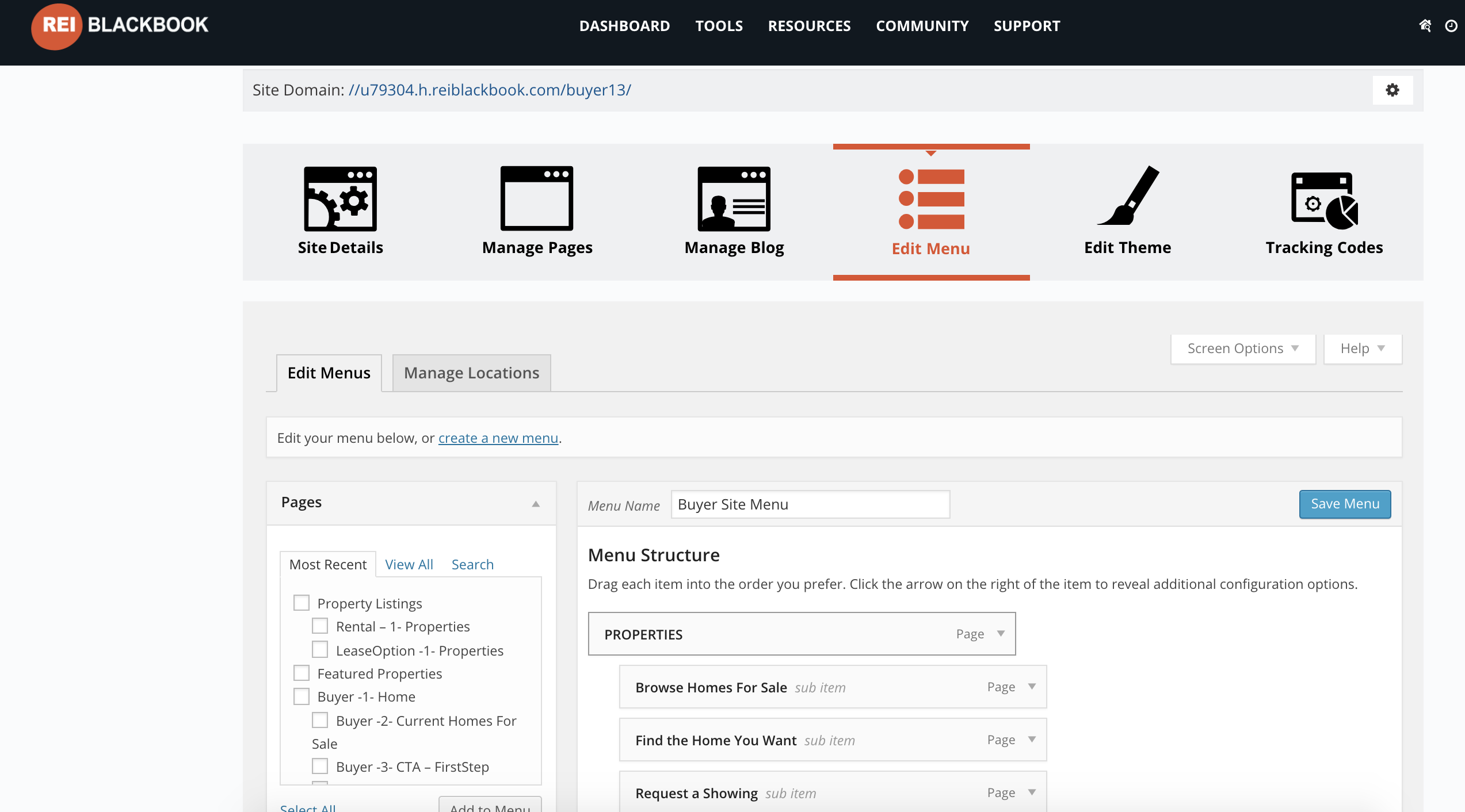Click the REI Blackbook logo
The height and width of the screenshot is (812, 1465).
(120, 26)
